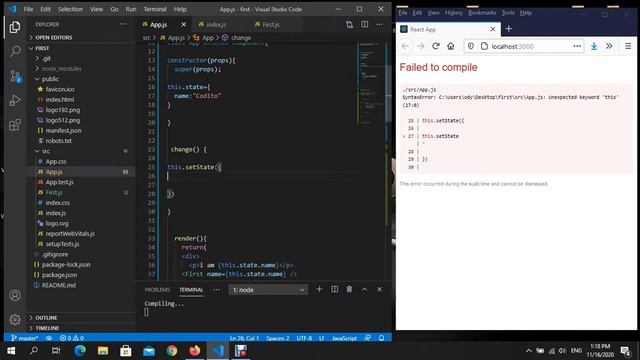The image size is (640, 360).
Task: Open the Terminal menu in VS Code
Action: pyautogui.click(x=155, y=9)
